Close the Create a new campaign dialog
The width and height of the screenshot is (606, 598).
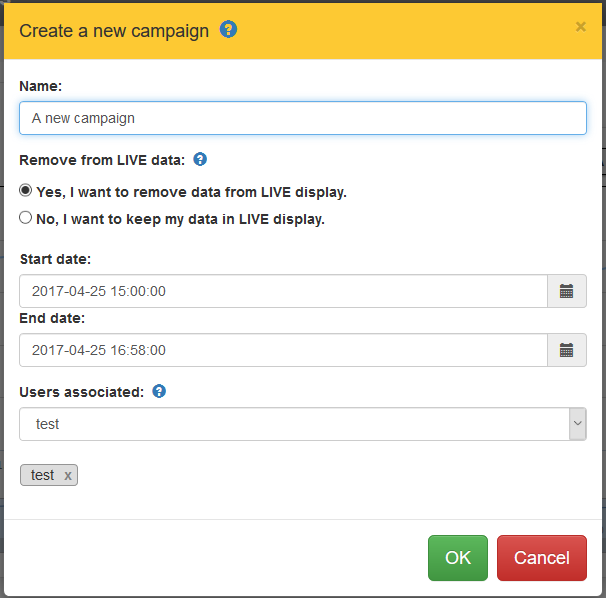(581, 27)
